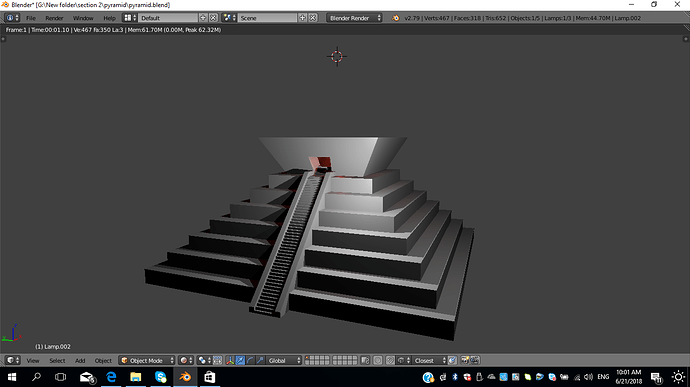Open the Mail app from taskbar
Image resolution: width=690 pixels, height=387 pixels.
tap(87, 377)
